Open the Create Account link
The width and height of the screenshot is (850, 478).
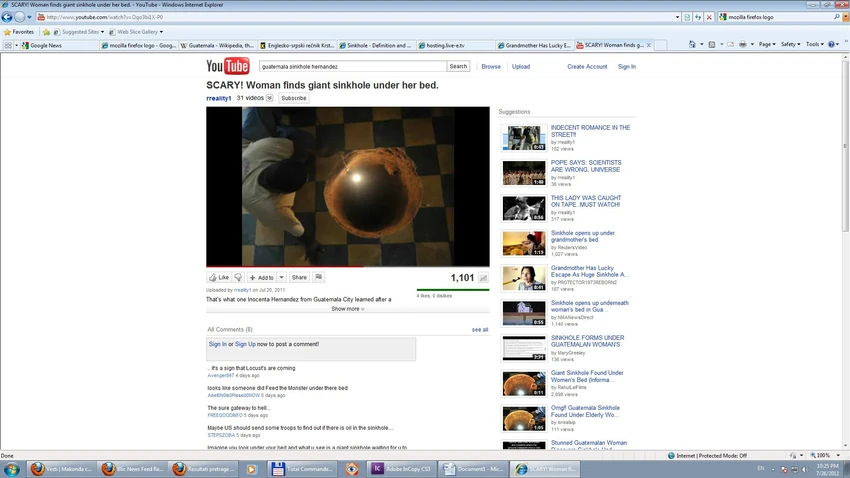(x=587, y=67)
